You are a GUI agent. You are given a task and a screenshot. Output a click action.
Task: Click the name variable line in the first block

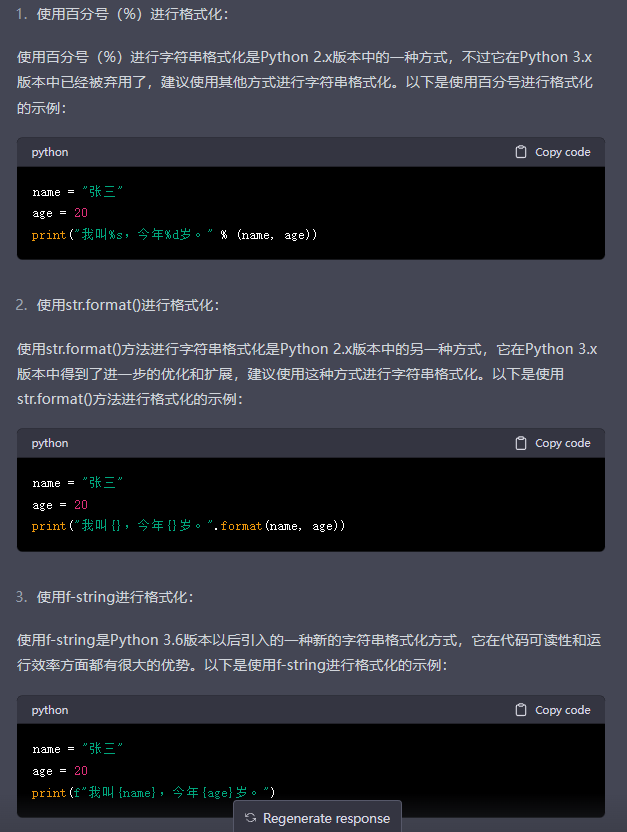tap(75, 191)
